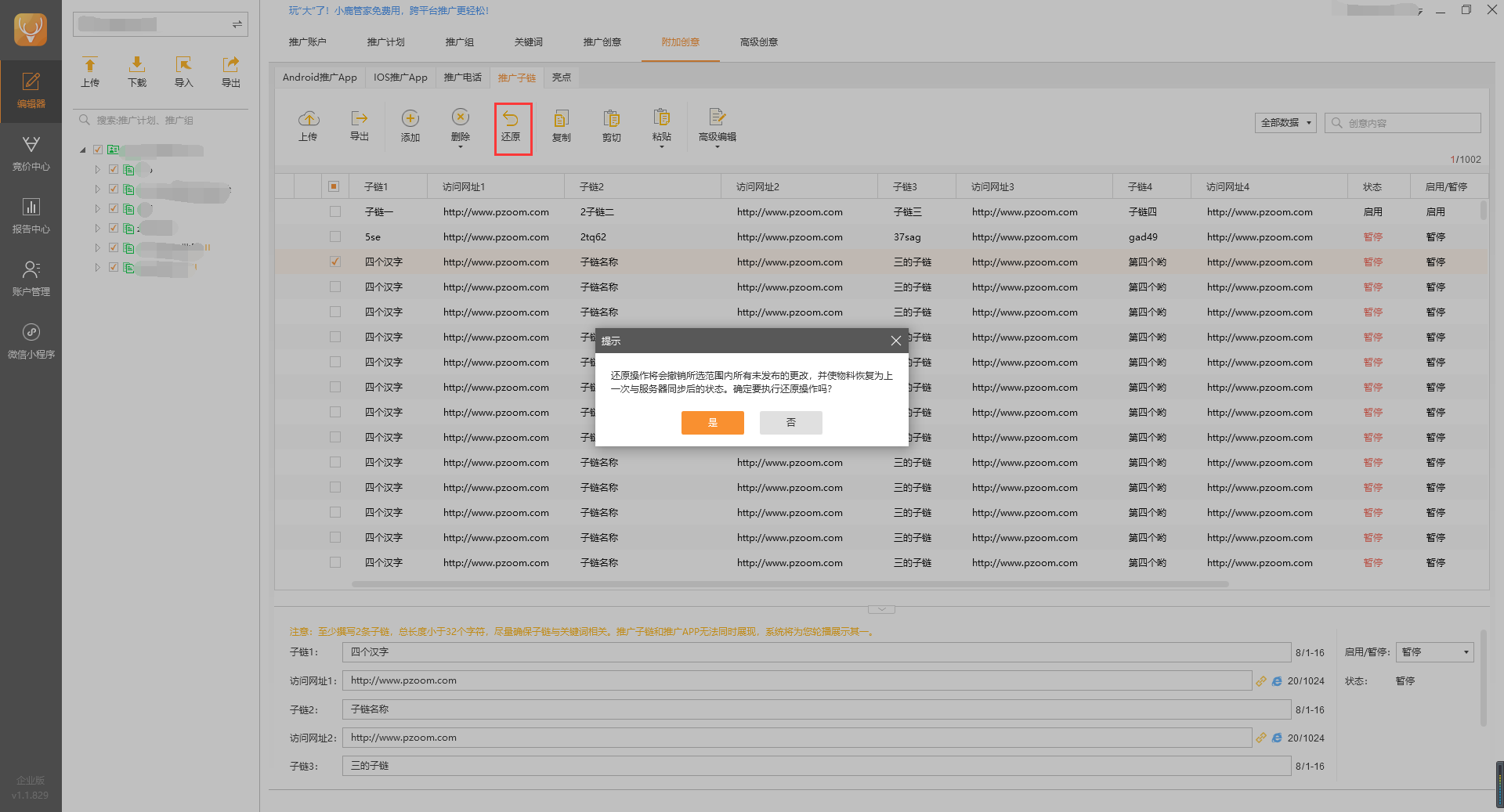
Task: Toggle the root account tree checkbox
Action: [98, 150]
